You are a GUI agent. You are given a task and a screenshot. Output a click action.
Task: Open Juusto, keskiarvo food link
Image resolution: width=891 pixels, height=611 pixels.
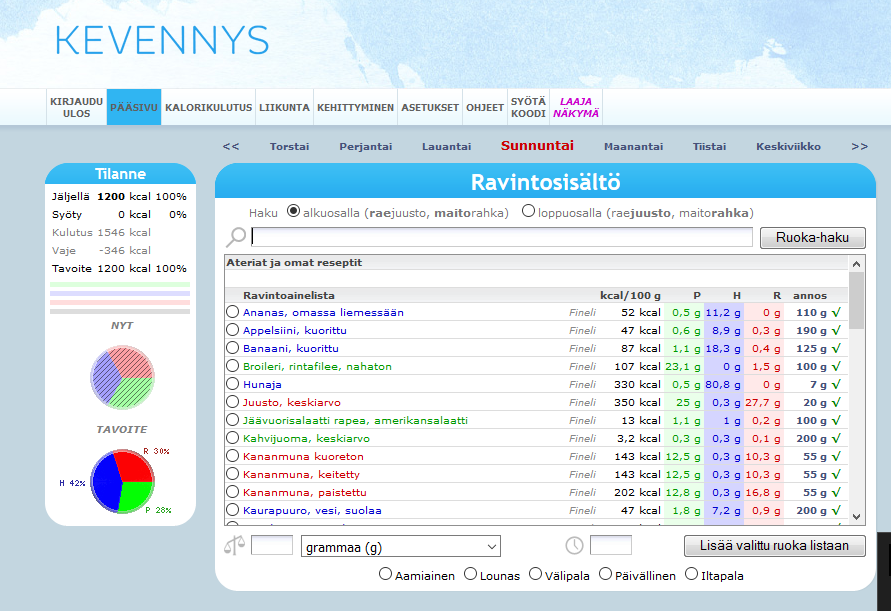[292, 402]
